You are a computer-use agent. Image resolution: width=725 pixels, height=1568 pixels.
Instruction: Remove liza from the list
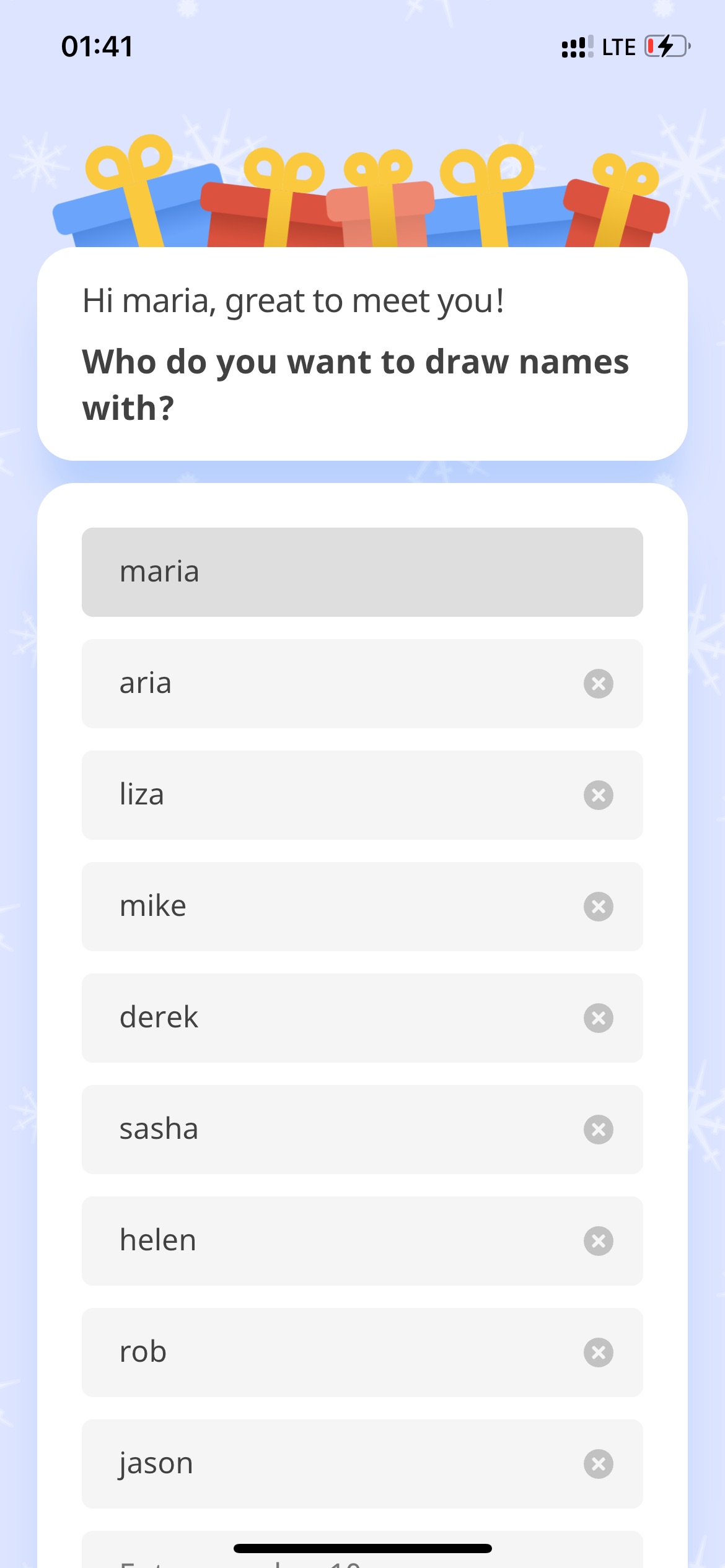point(599,795)
